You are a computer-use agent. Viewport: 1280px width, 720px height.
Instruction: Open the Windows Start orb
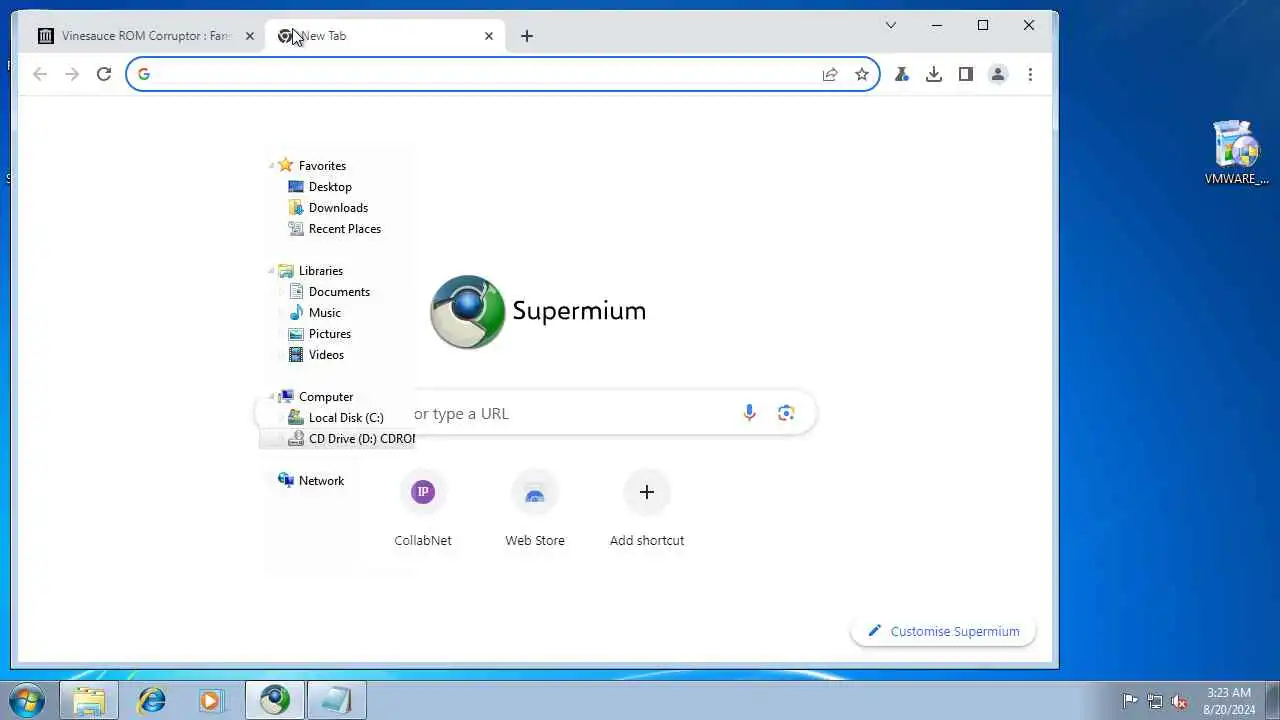coord(26,700)
